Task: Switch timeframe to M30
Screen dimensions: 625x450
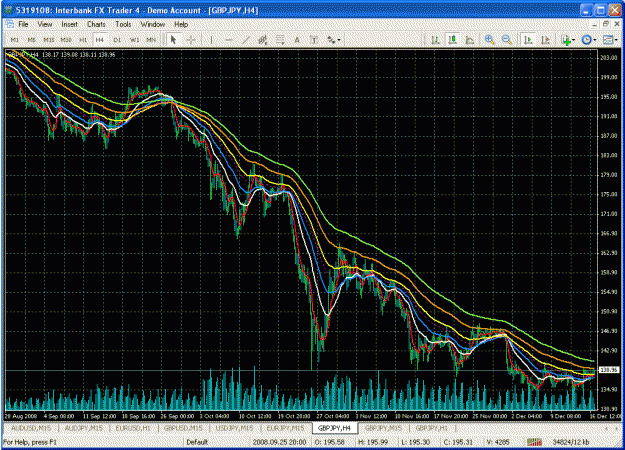Action: pyautogui.click(x=66, y=40)
